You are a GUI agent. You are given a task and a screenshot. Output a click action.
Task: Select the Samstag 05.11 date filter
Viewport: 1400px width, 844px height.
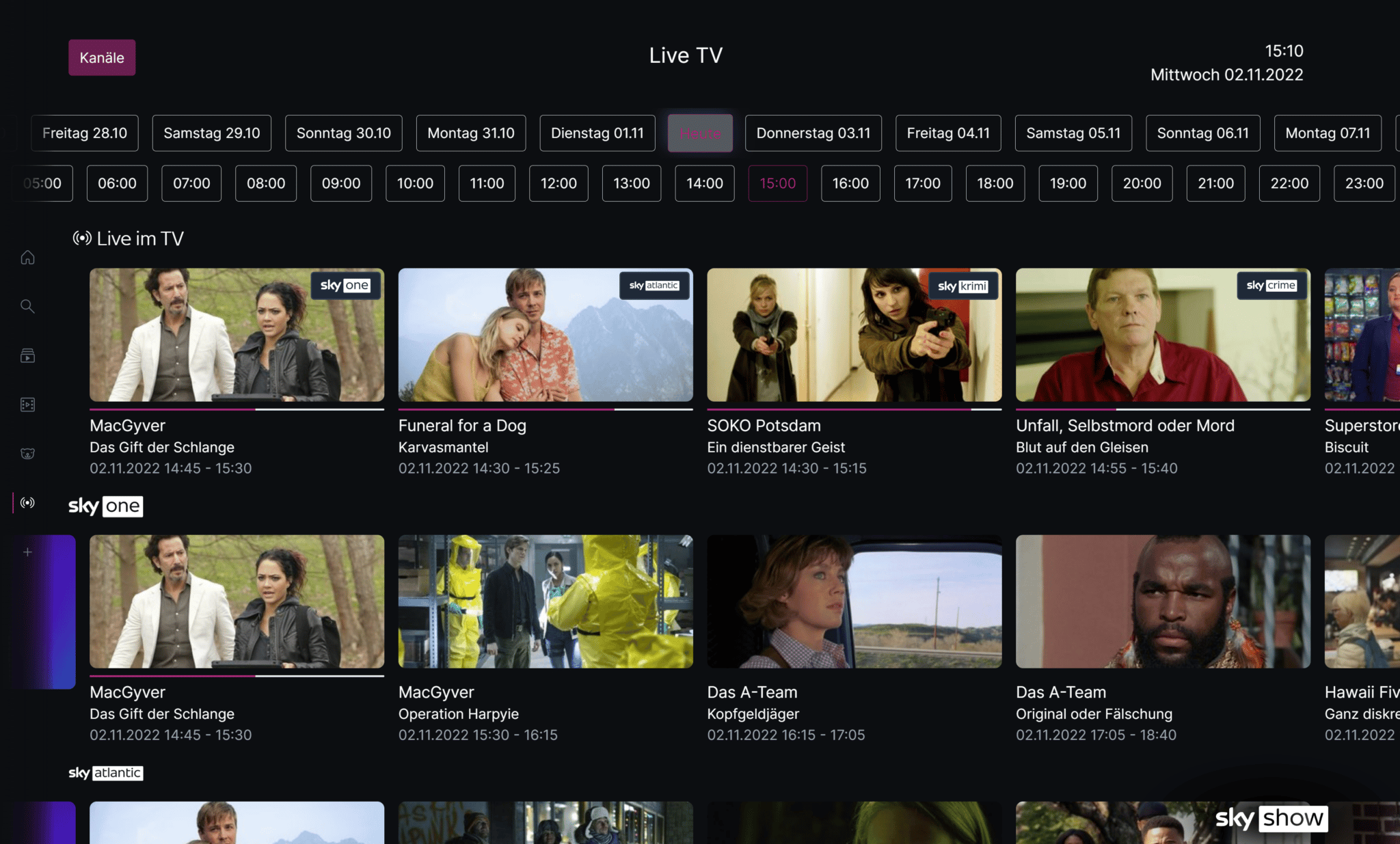tap(1073, 133)
